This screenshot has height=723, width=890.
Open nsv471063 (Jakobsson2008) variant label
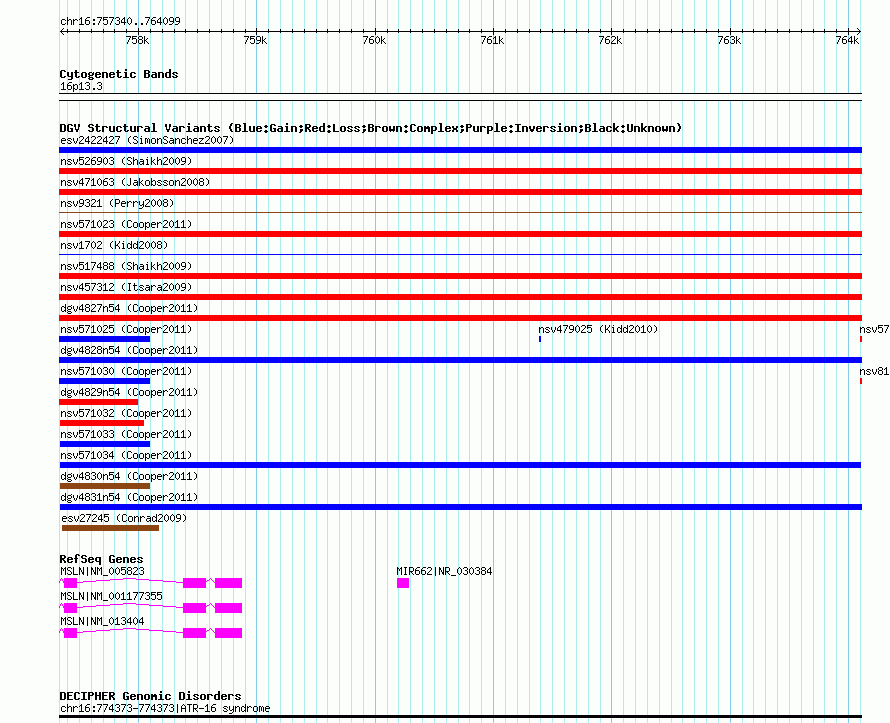(x=135, y=182)
